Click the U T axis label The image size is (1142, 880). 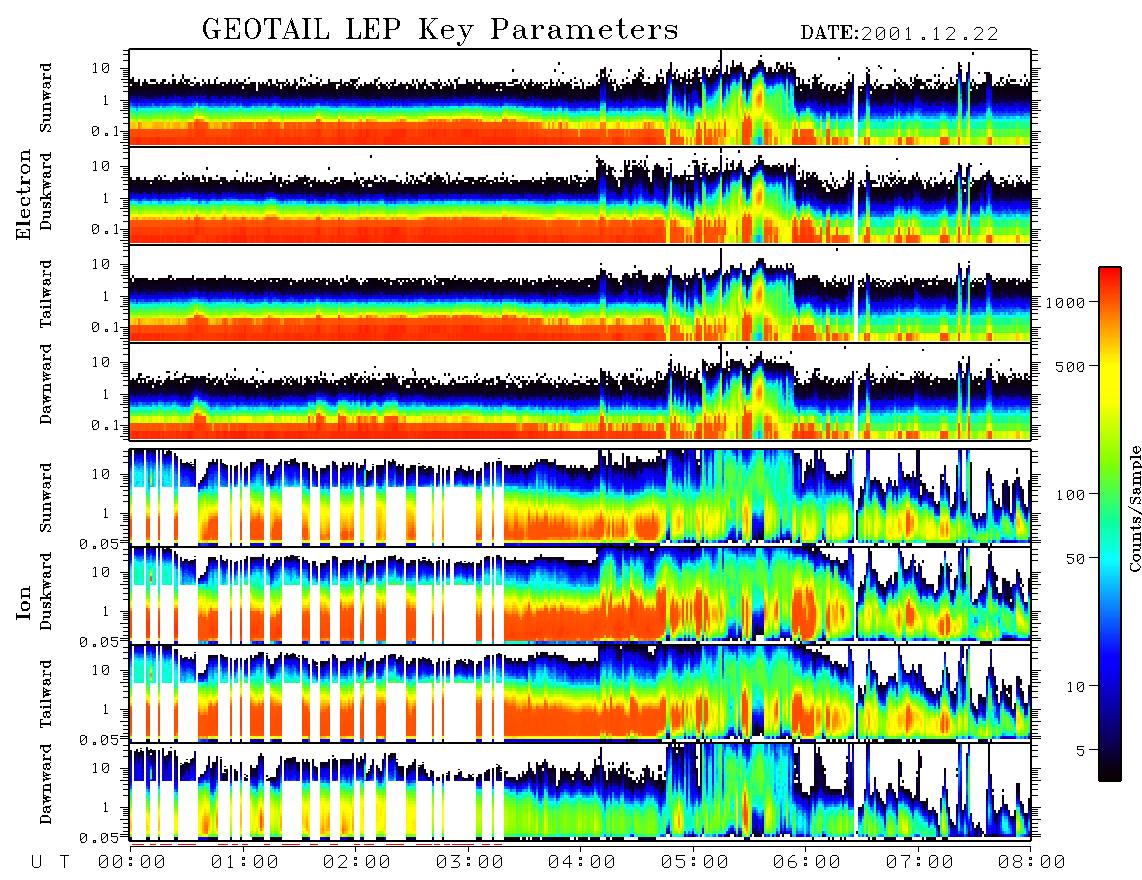tap(50, 862)
